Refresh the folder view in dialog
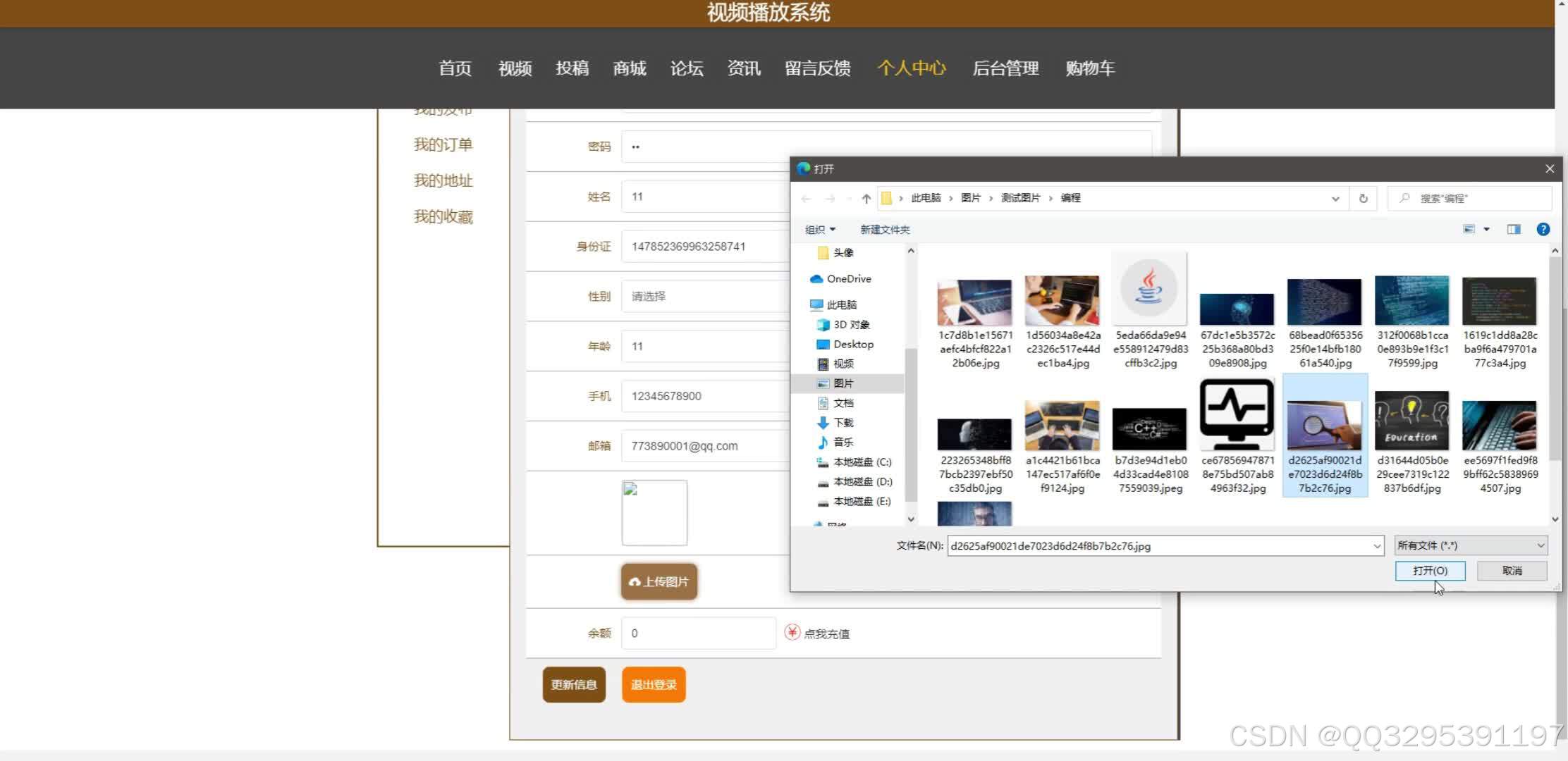This screenshot has width=1568, height=761. (1363, 199)
